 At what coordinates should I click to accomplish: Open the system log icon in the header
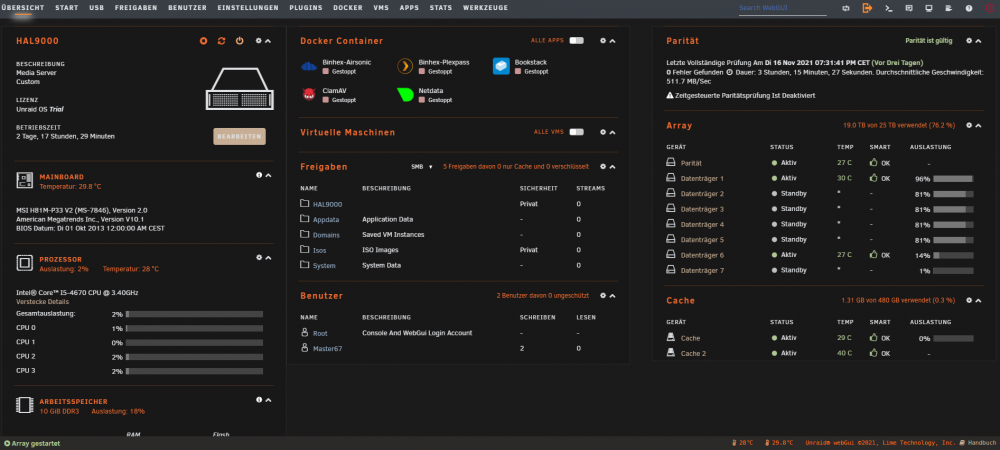point(948,8)
